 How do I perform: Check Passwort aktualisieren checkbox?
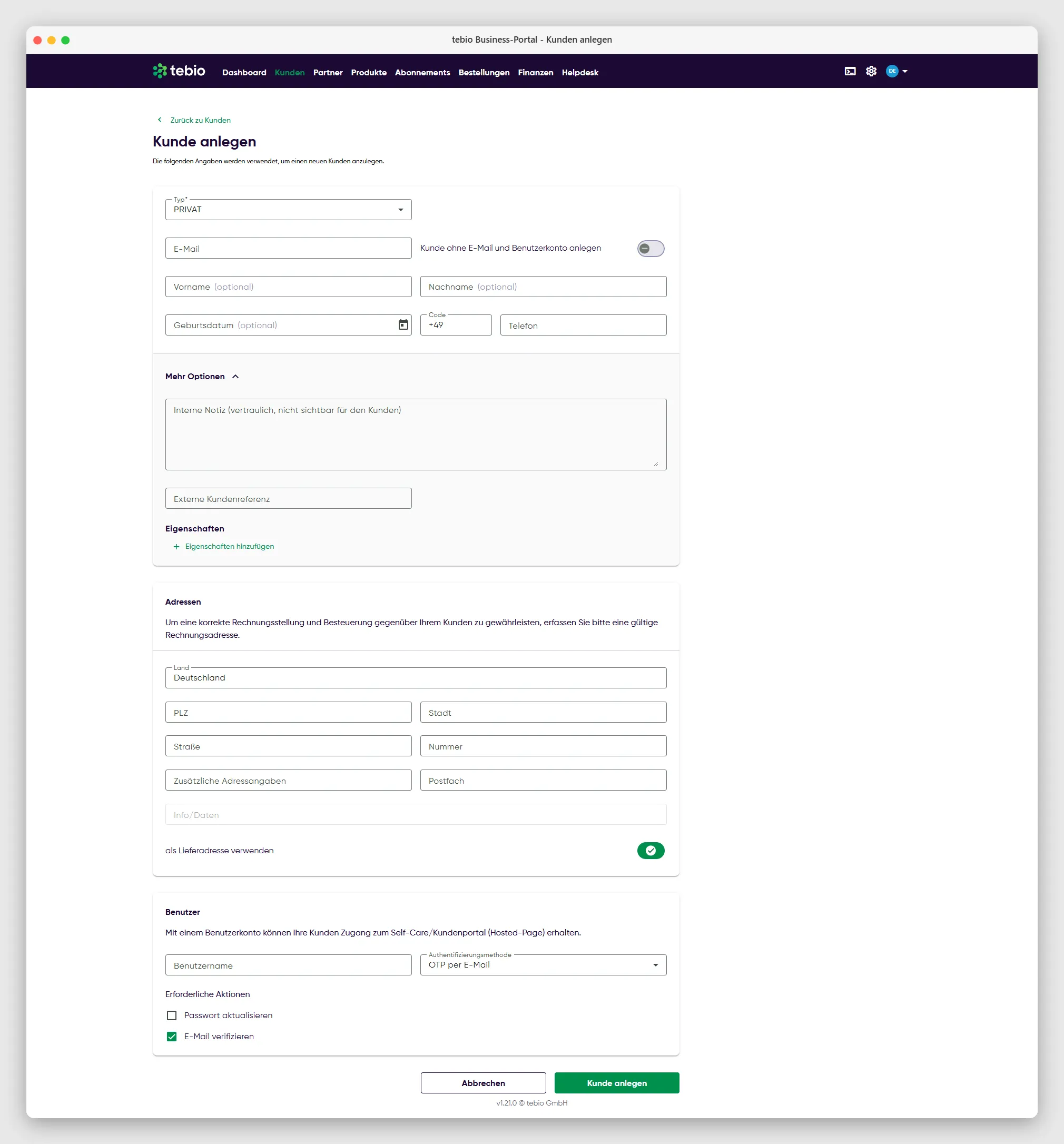[x=172, y=1015]
